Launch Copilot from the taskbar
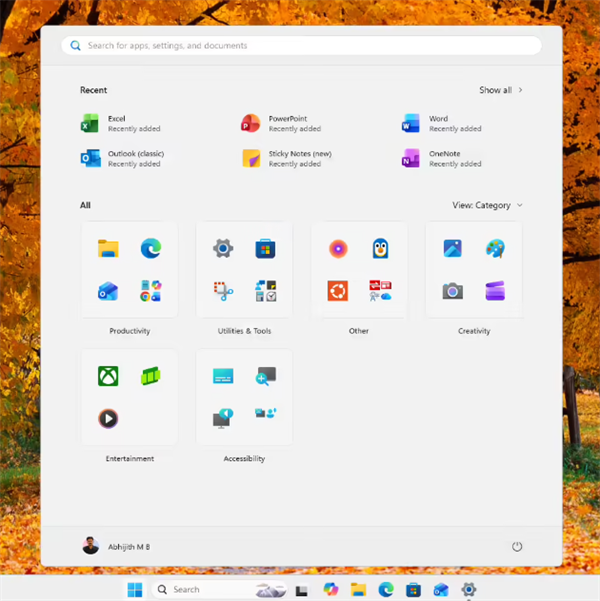600x601 pixels. (x=330, y=590)
